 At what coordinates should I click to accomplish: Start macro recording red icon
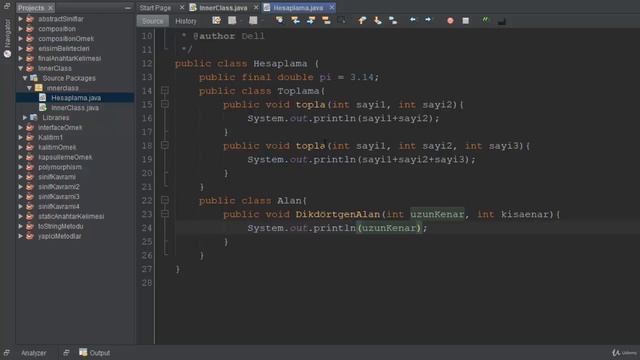[x=450, y=20]
